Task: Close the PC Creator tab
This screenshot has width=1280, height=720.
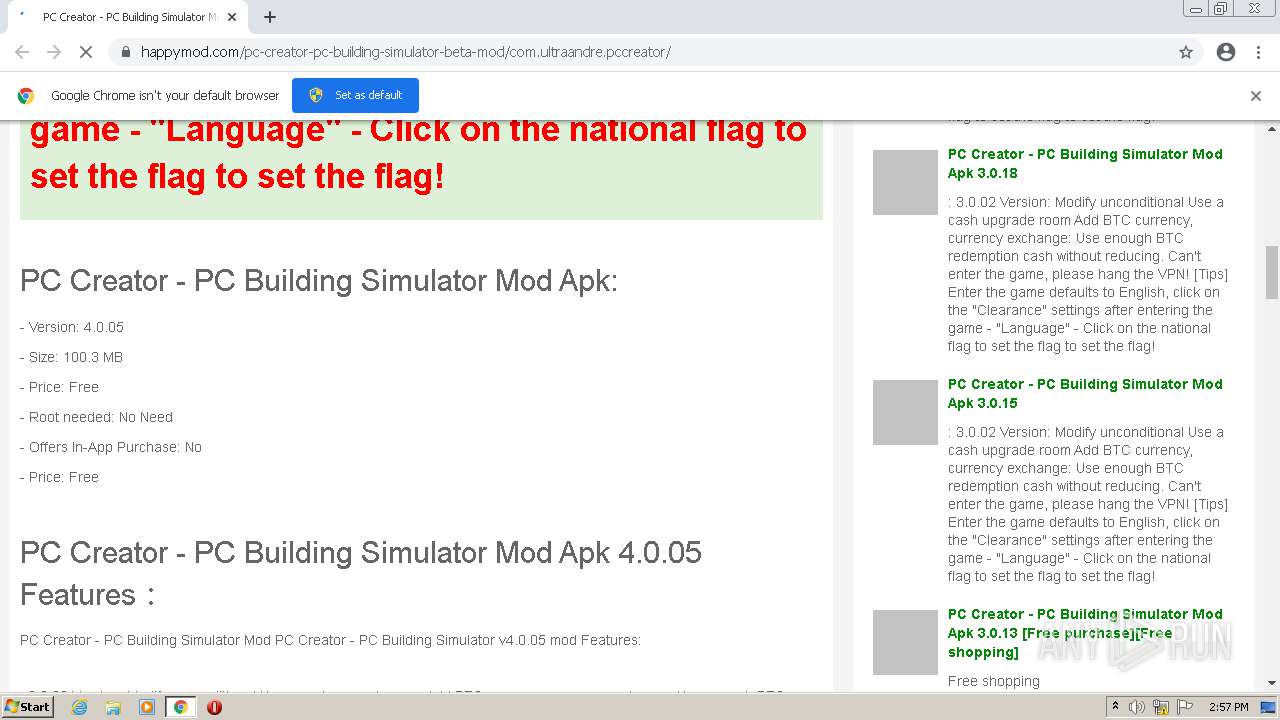Action: pos(232,17)
